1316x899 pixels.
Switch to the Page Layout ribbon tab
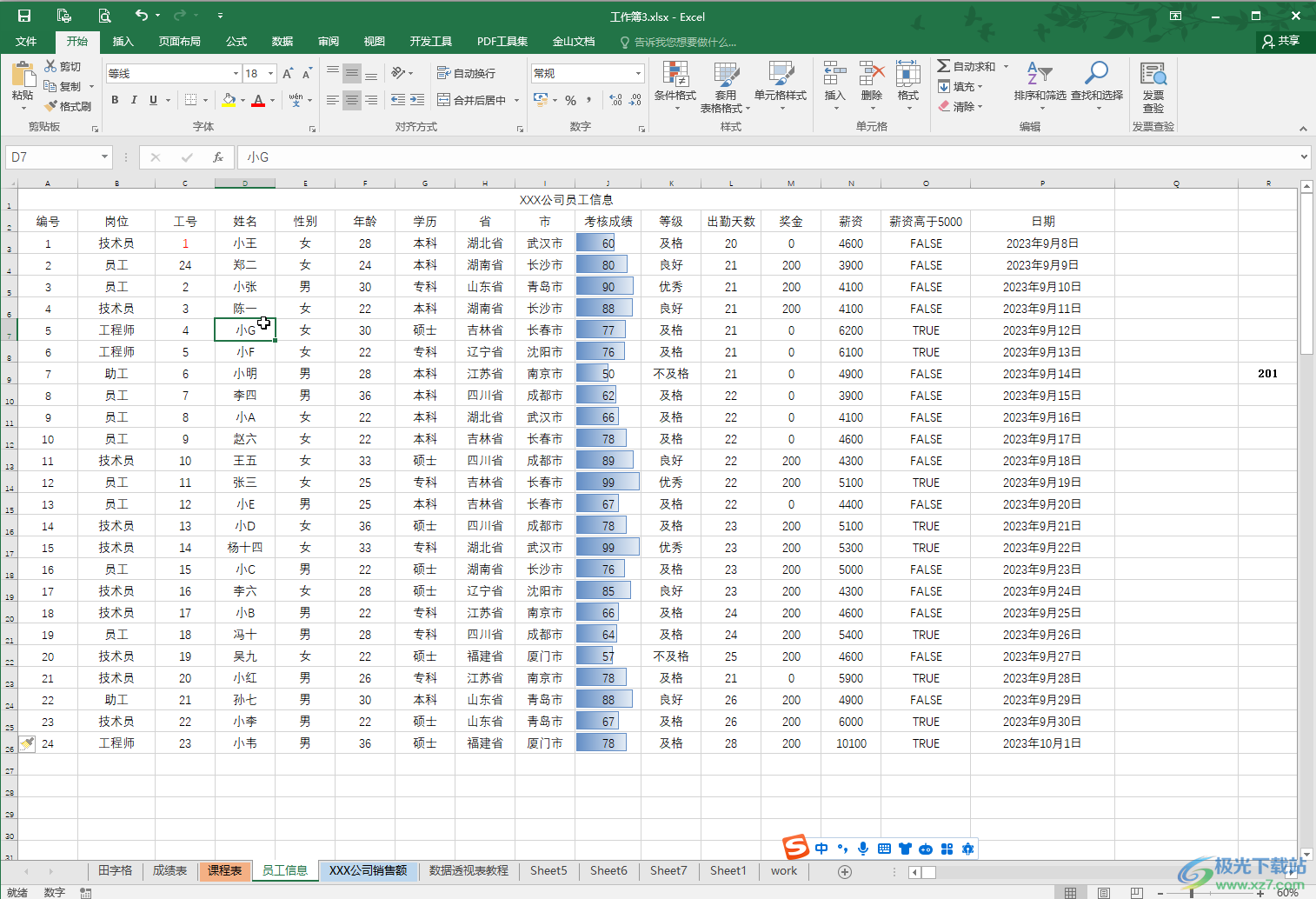(180, 42)
